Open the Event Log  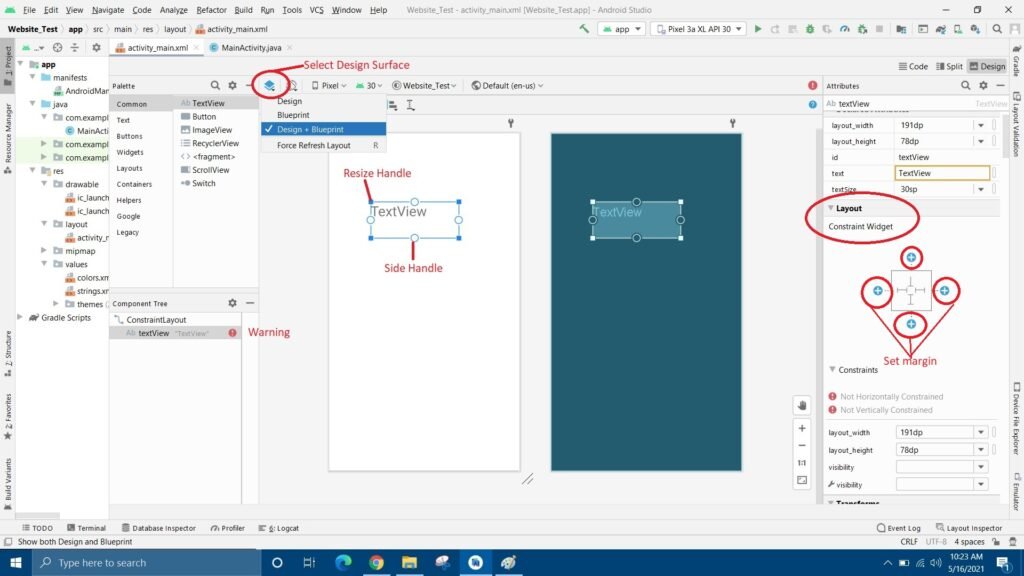click(899, 528)
